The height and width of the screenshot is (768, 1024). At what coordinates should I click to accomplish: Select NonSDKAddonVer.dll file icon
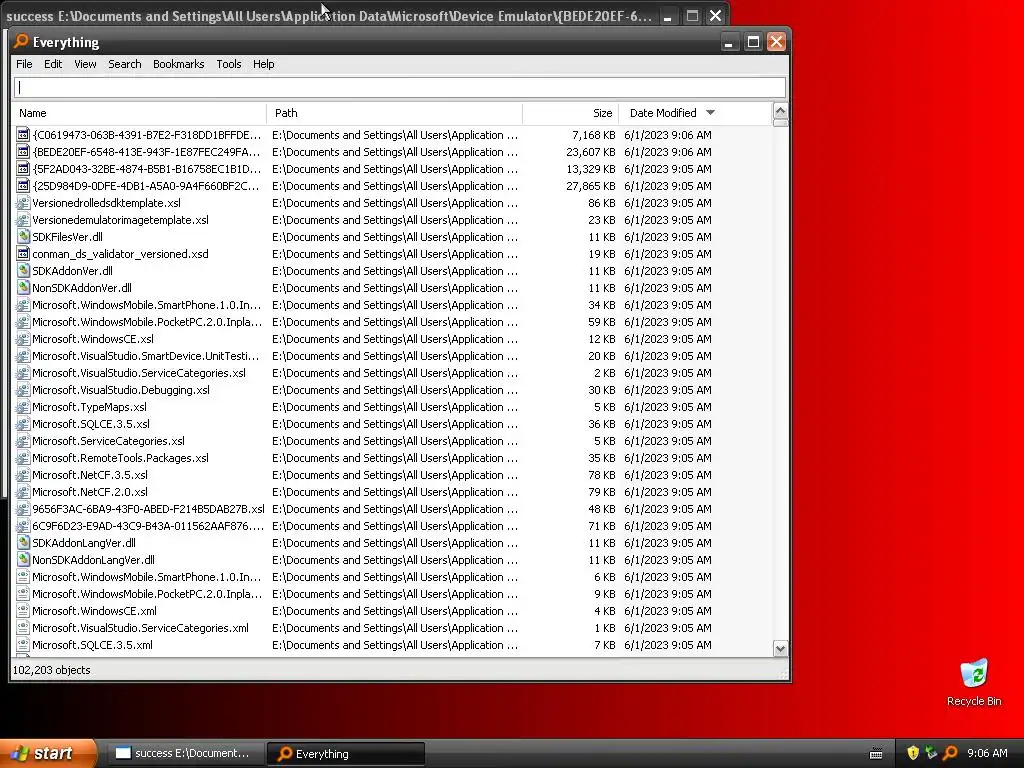pyautogui.click(x=23, y=288)
